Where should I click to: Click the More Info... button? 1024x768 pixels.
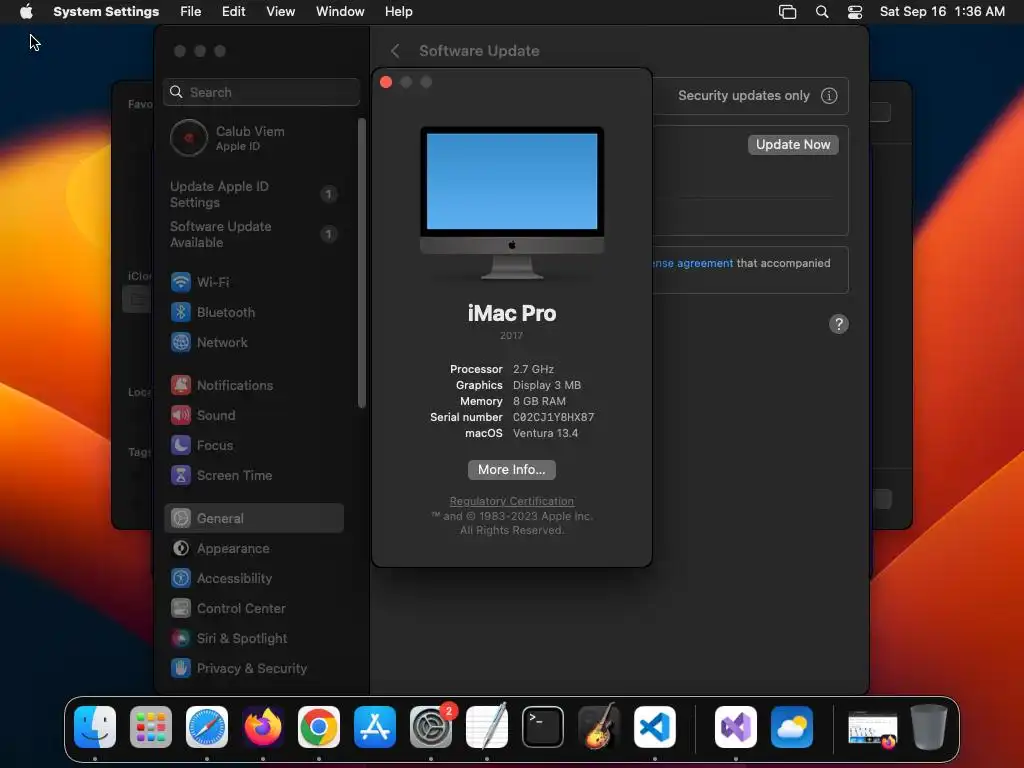(x=511, y=470)
